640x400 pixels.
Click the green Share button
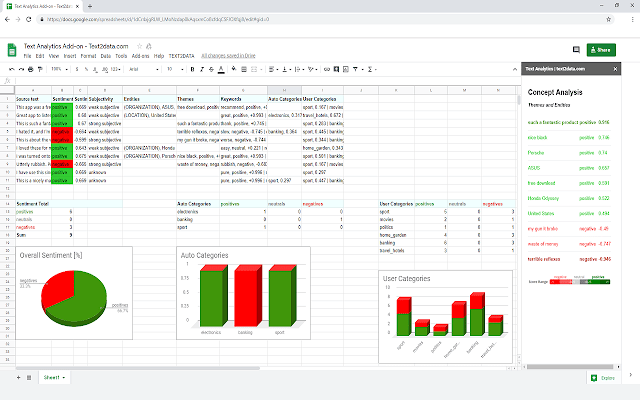(x=601, y=49)
